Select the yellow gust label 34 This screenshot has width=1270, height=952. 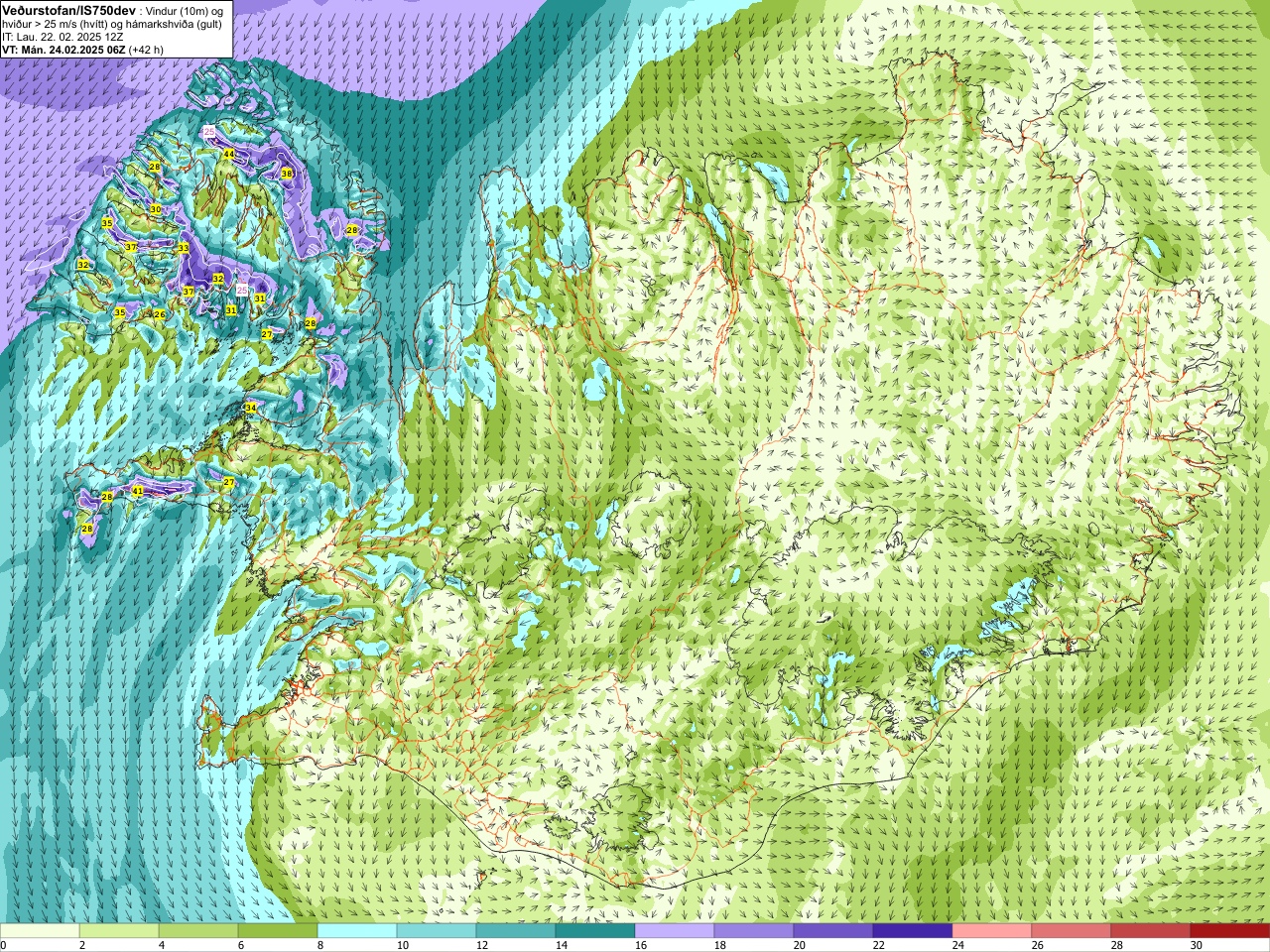250,408
